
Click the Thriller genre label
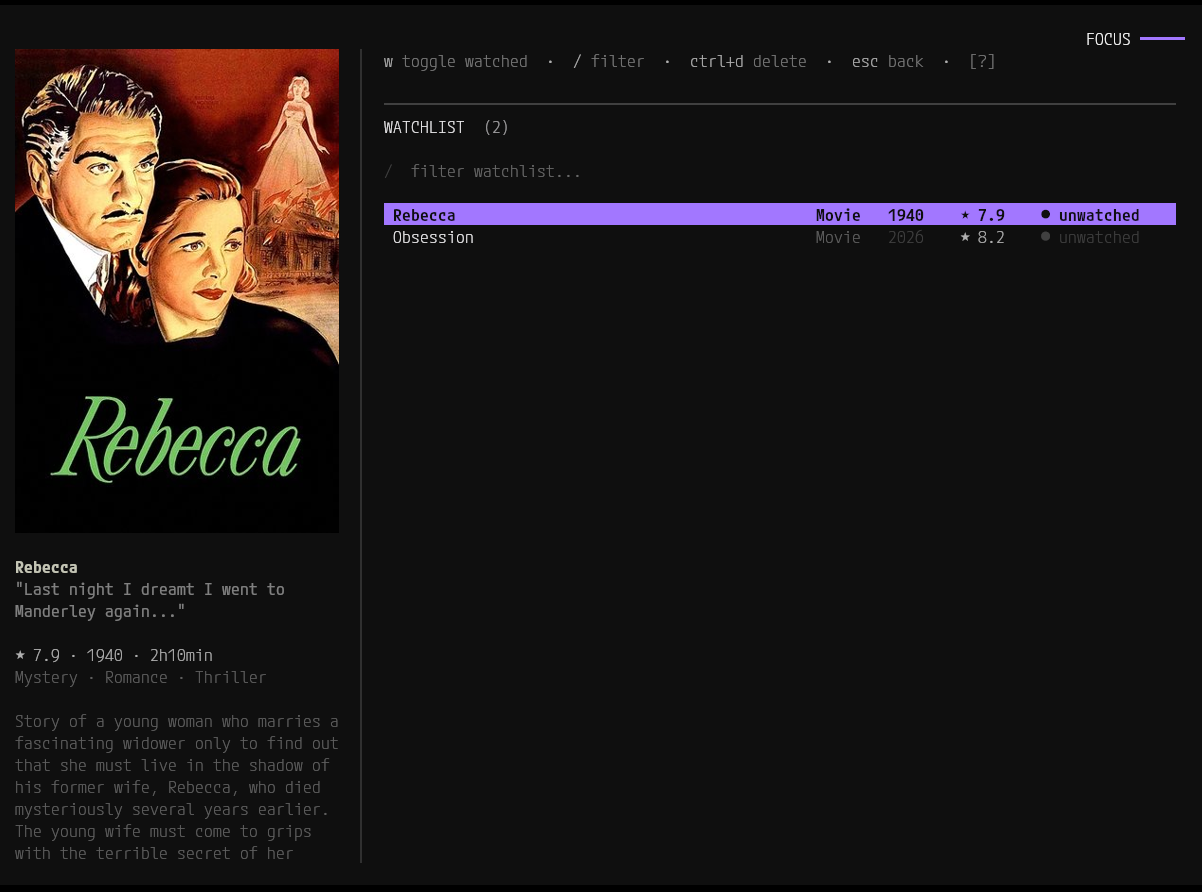point(231,678)
